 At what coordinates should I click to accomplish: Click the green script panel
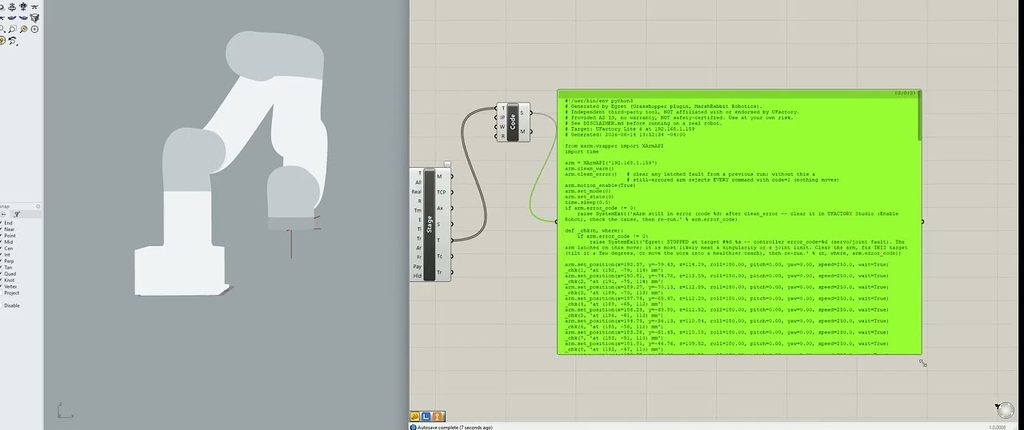click(739, 222)
